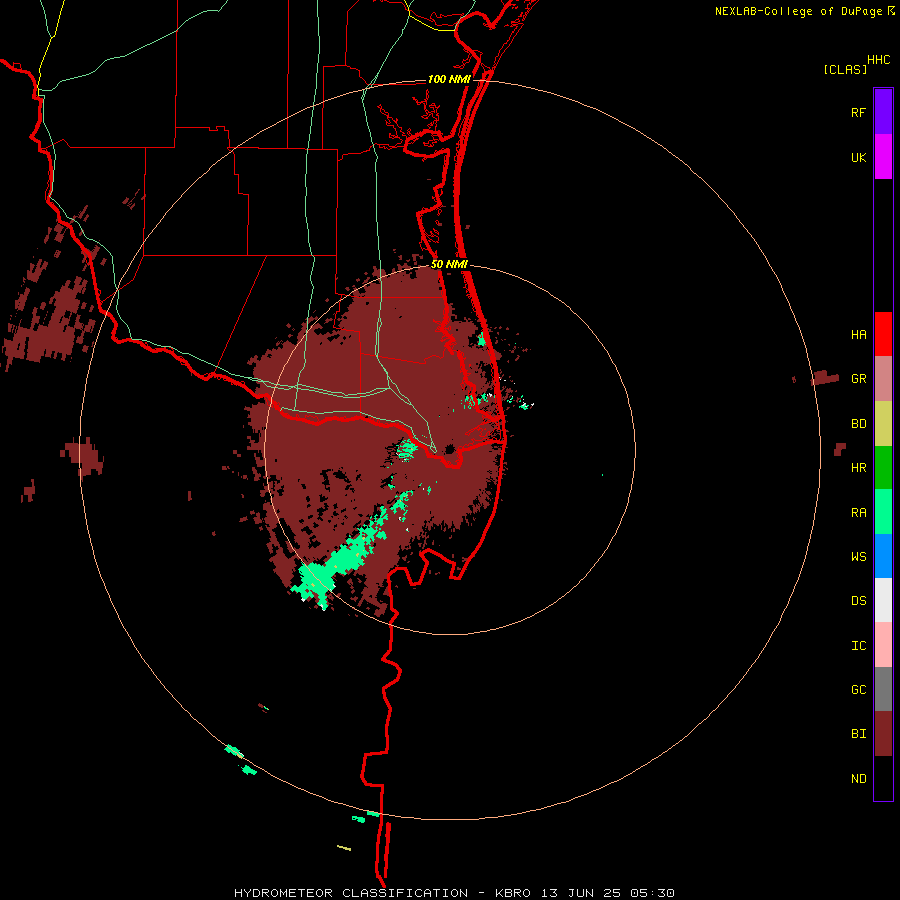Screen dimensions: 900x900
Task: Click the ND legend label
Action: coord(859,779)
